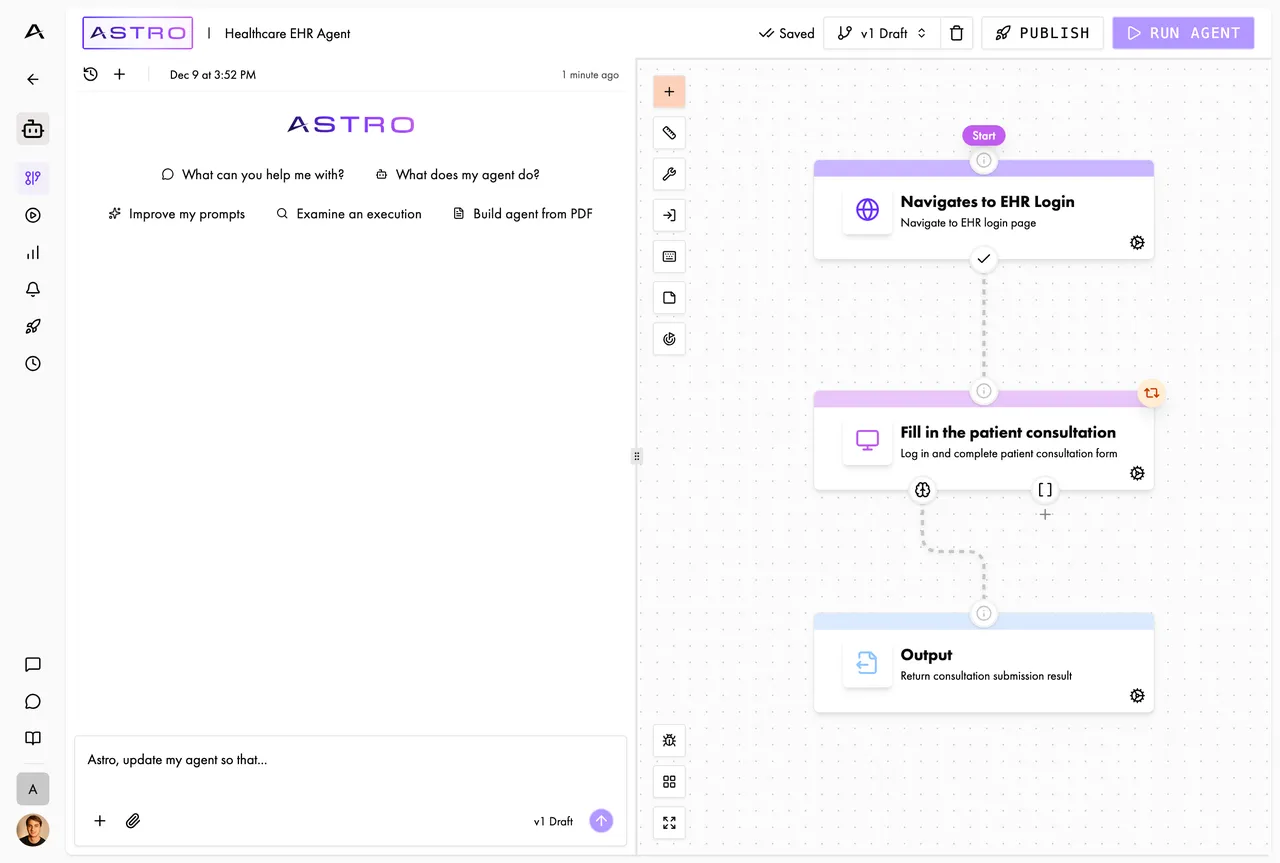Click the globe icon on Navigates to EHR Login
This screenshot has height=863, width=1280.
point(867,210)
